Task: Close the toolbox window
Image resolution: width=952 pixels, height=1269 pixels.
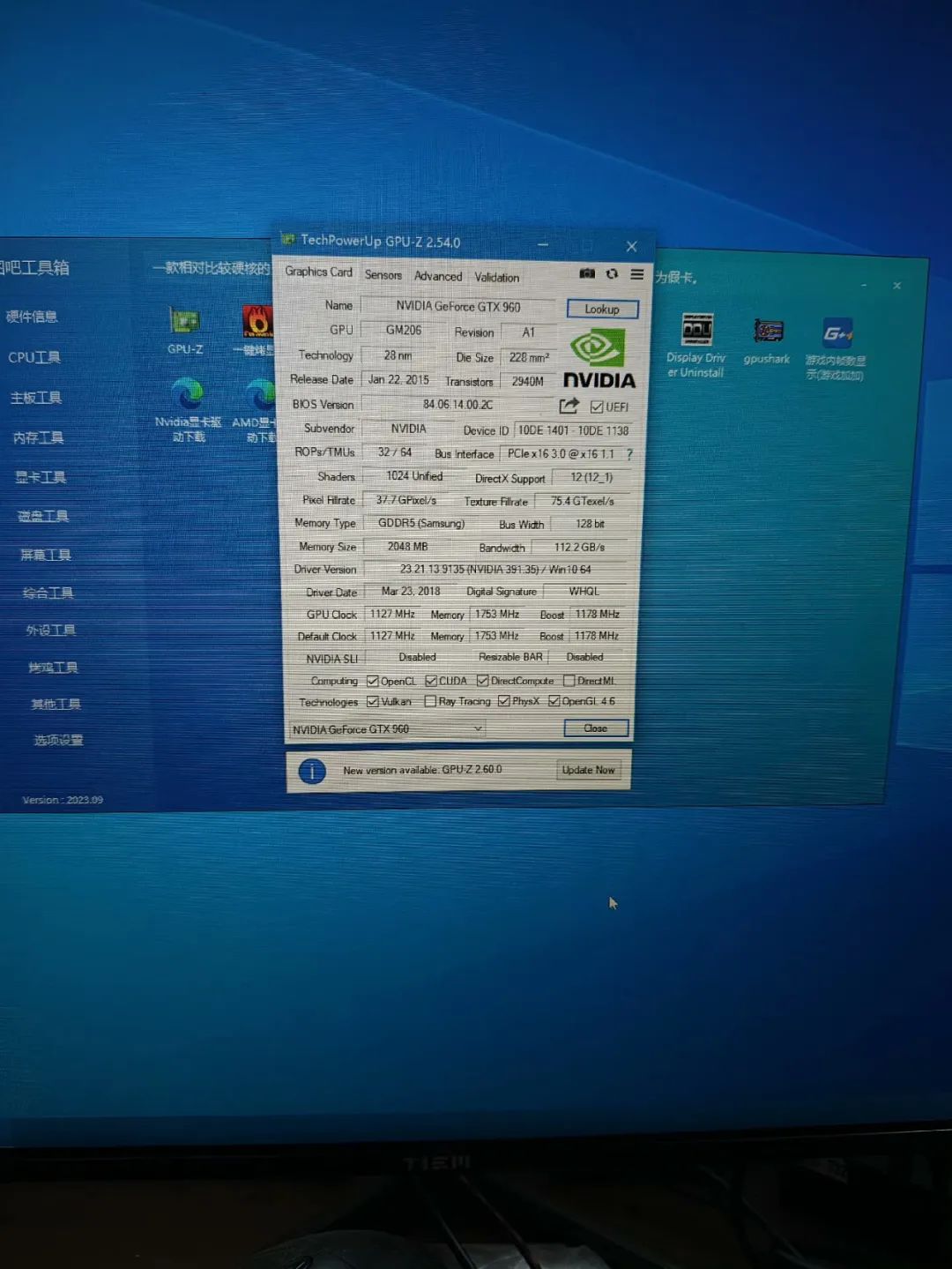Action: [x=896, y=286]
